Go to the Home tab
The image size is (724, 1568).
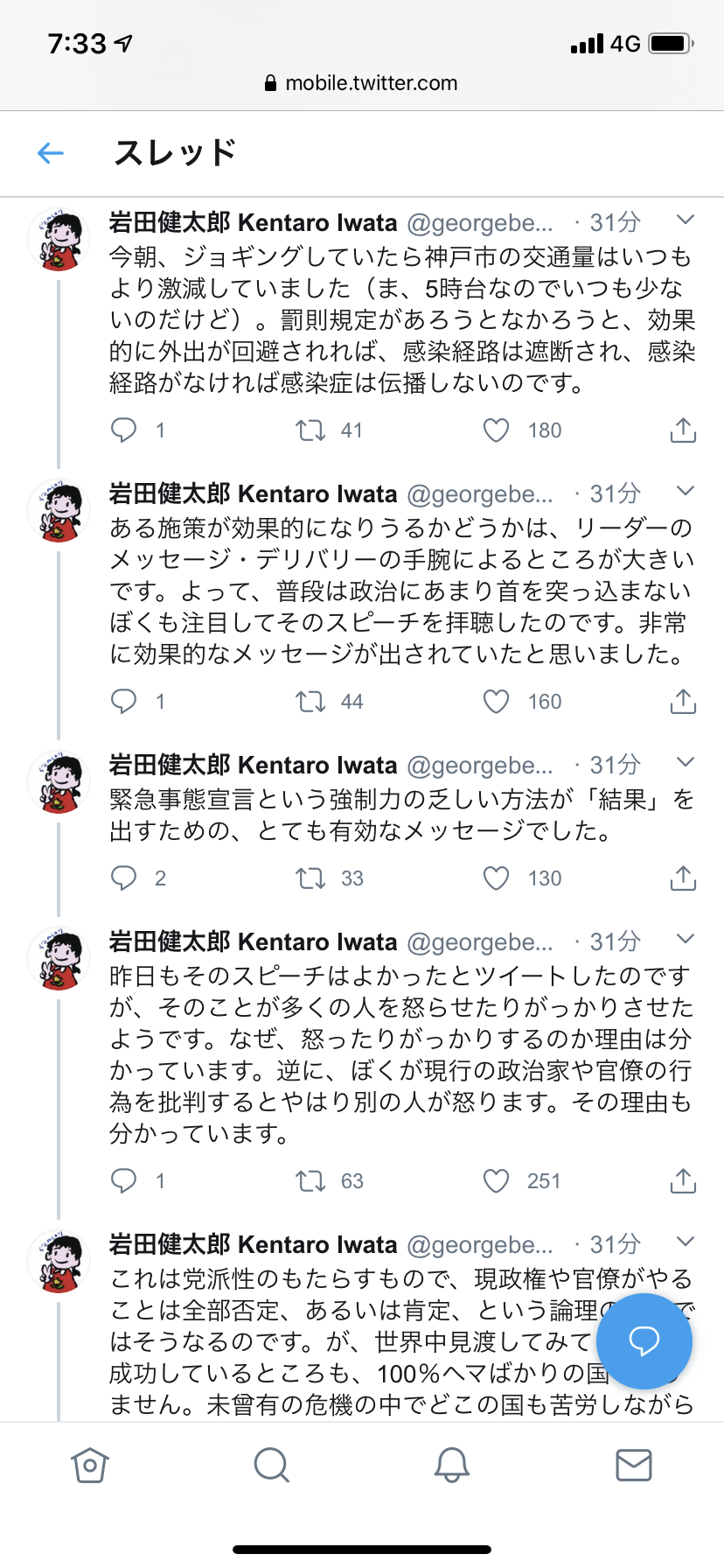coord(90,1465)
